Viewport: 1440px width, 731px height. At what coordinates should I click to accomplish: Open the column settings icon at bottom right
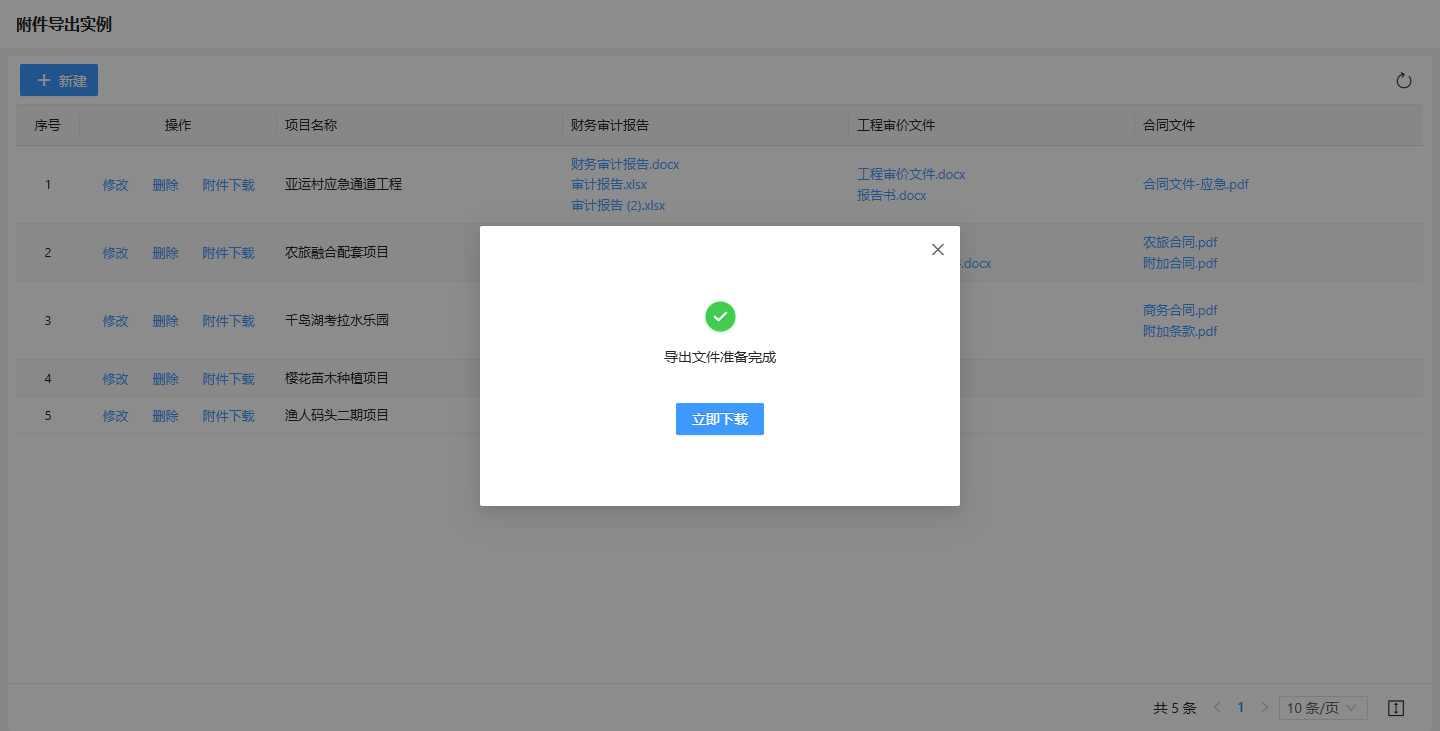[1396, 708]
